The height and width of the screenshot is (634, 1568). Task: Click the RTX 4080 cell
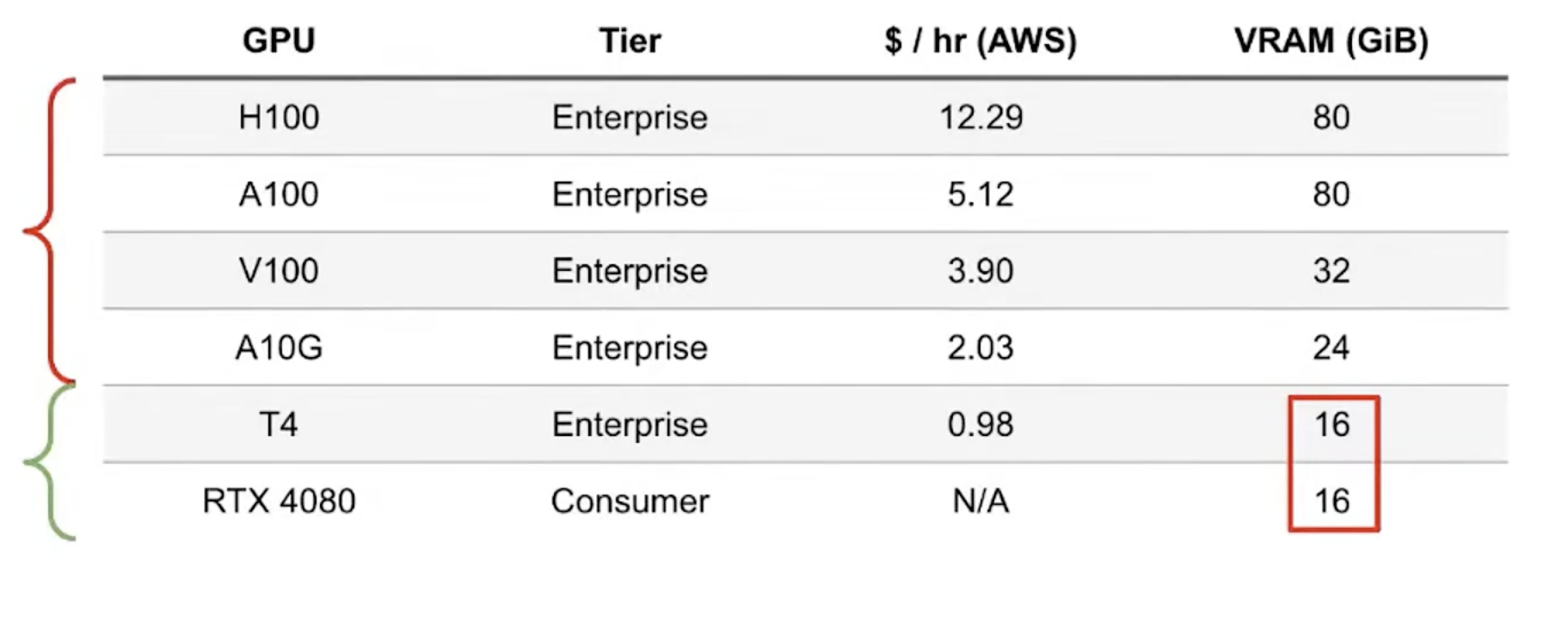coord(279,501)
